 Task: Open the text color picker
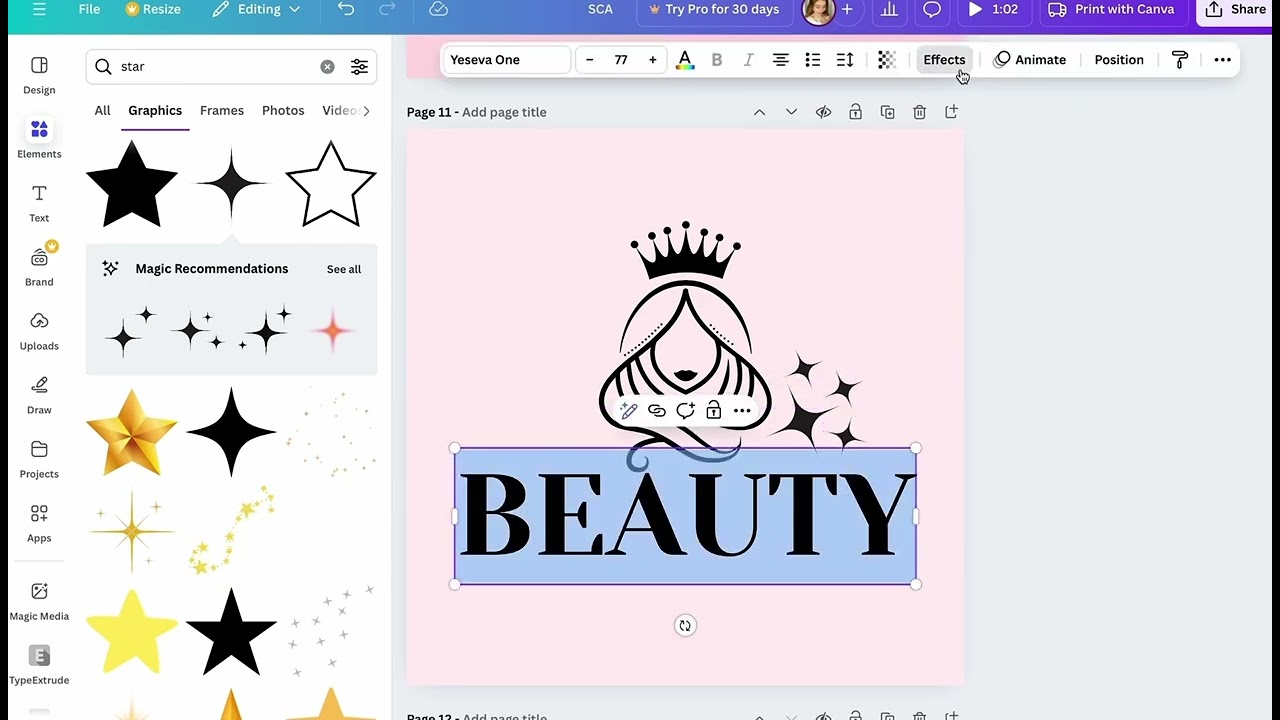coord(685,60)
